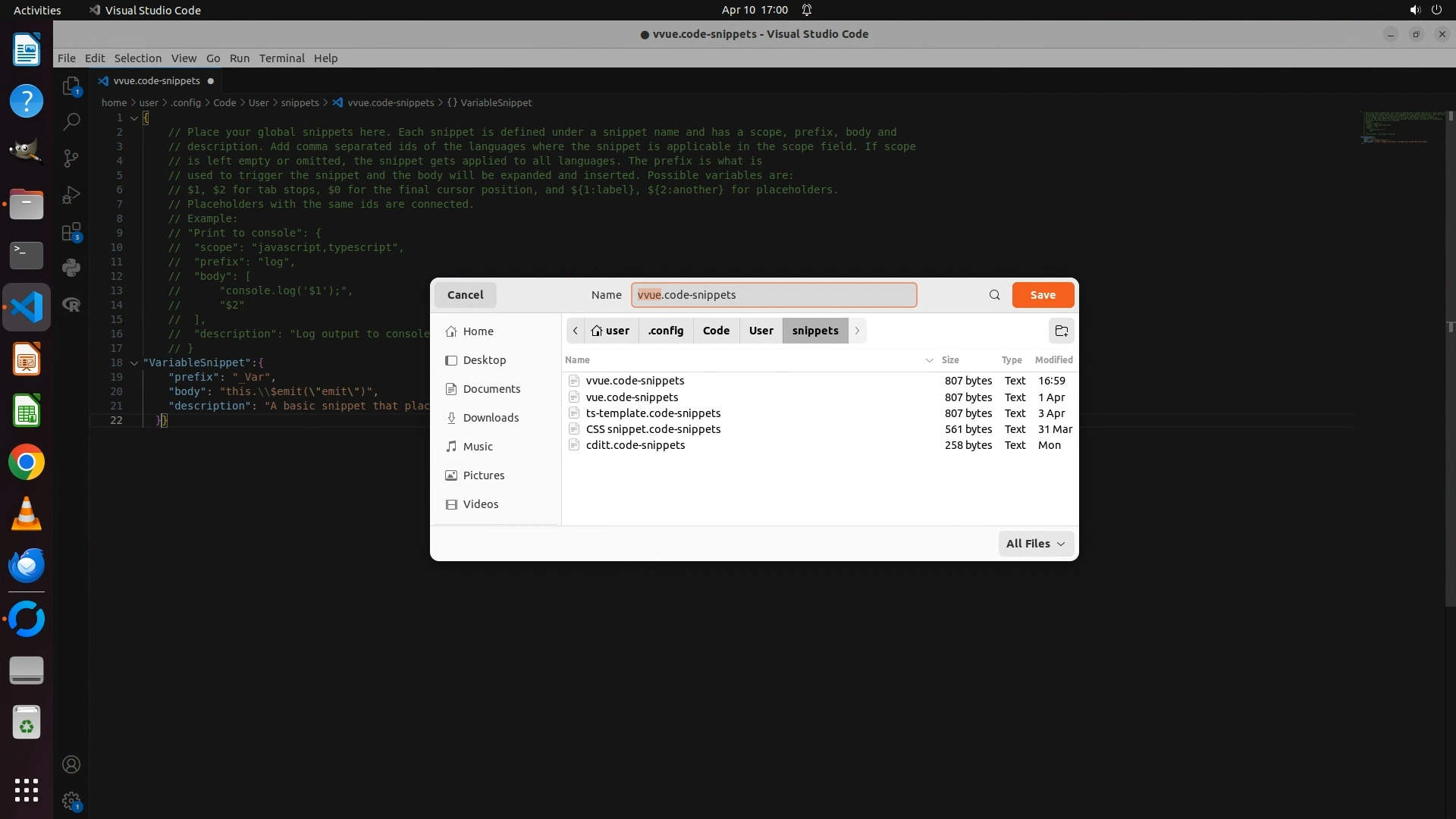Viewport: 1456px width, 819px height.
Task: Open the Manage gear settings icon
Action: pos(71,801)
